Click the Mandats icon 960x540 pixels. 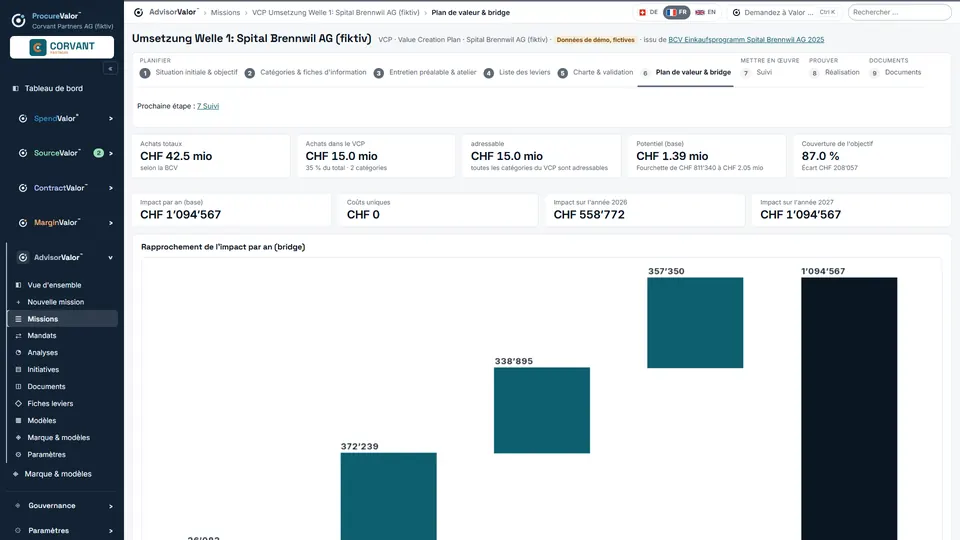(18, 336)
